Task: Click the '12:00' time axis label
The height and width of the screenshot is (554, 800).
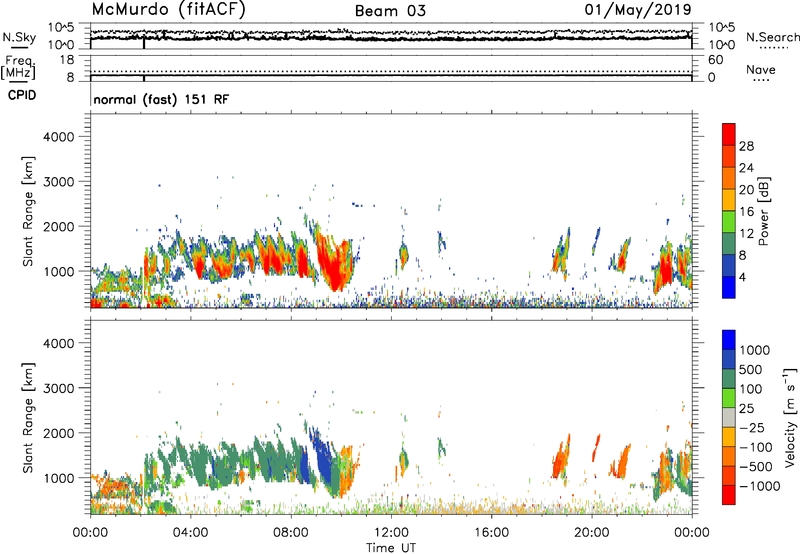Action: tap(391, 533)
